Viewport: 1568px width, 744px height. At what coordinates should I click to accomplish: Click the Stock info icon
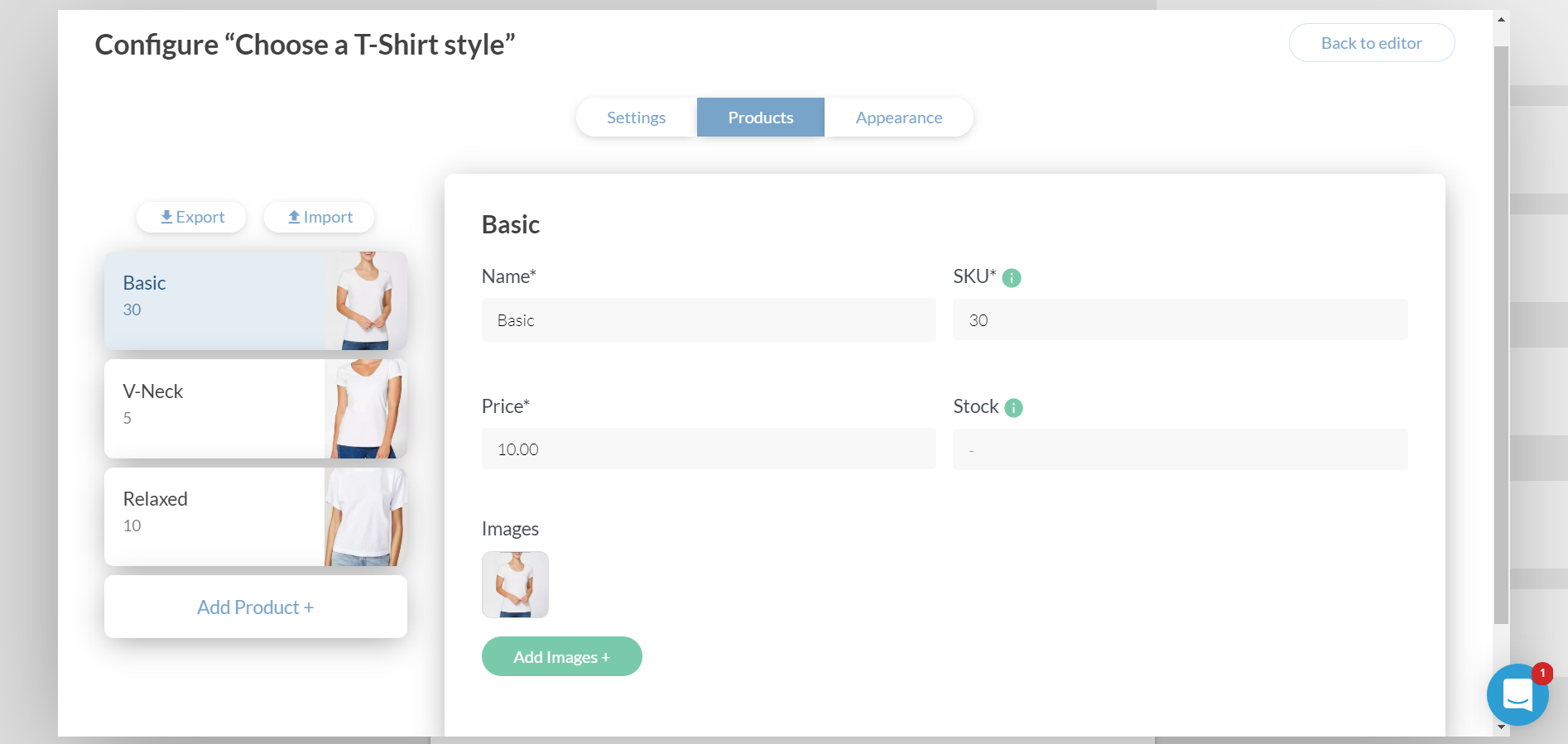1013,408
